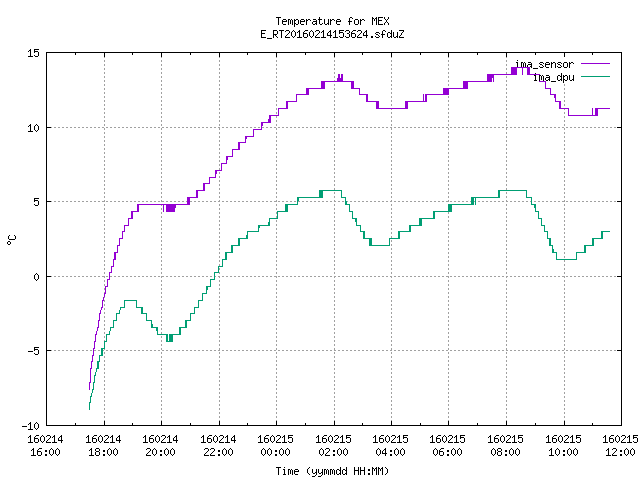Click the x-axis tick time '22:00'
The width and height of the screenshot is (640, 480).
pyautogui.click(x=218, y=452)
